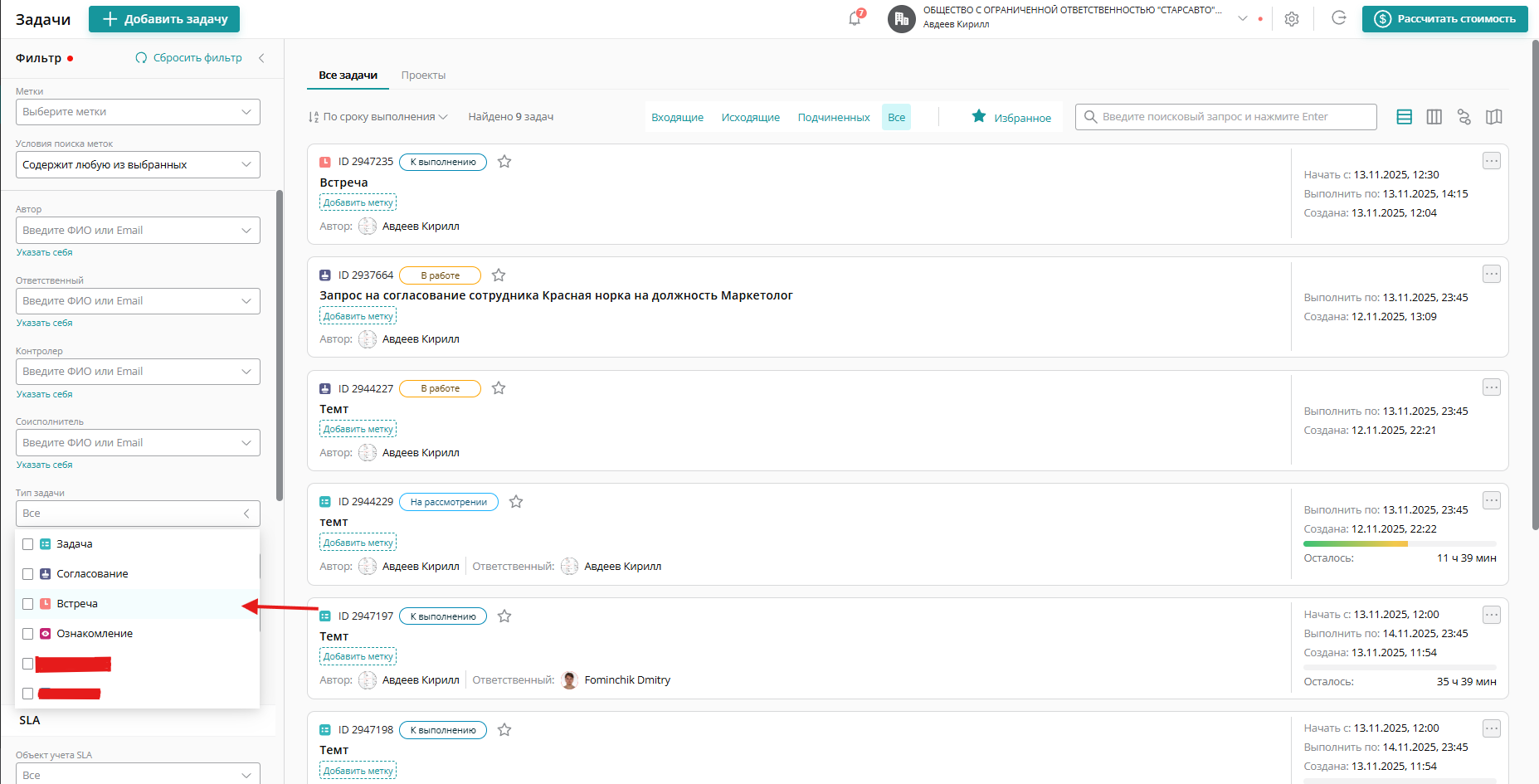Reset filters with Сбросить фильтр
This screenshot has width=1539, height=784.
(x=189, y=58)
